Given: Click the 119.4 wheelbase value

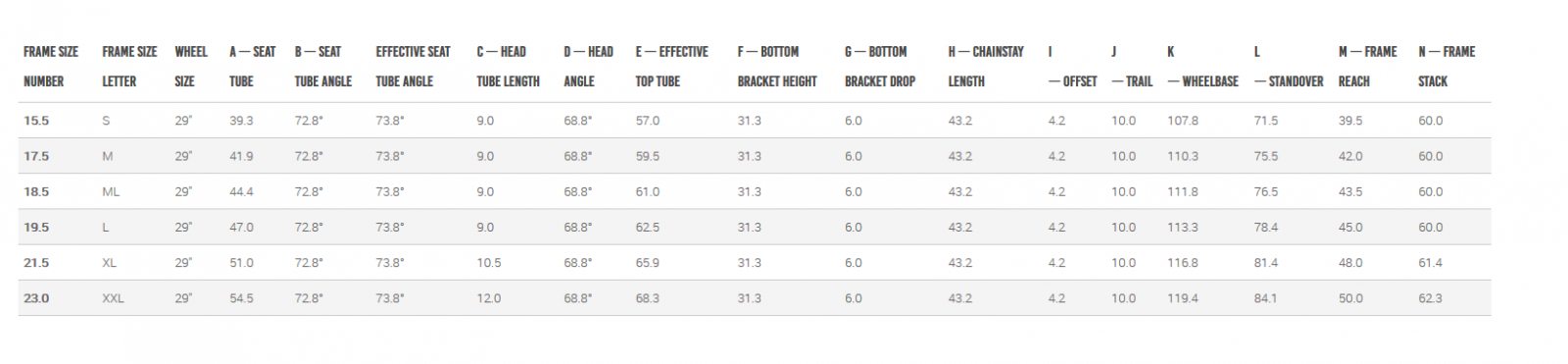Looking at the screenshot, I should coord(1183,298).
